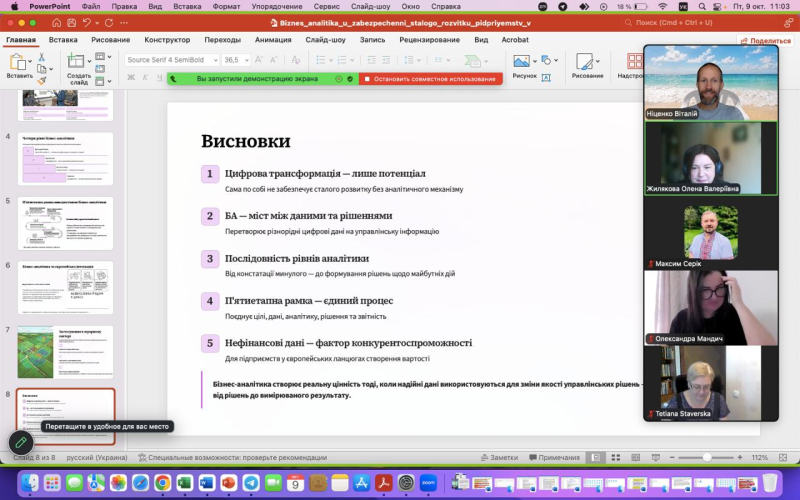The width and height of the screenshot is (800, 500).
Task: Expand the bullet list dropdown arrow
Action: pos(331,60)
